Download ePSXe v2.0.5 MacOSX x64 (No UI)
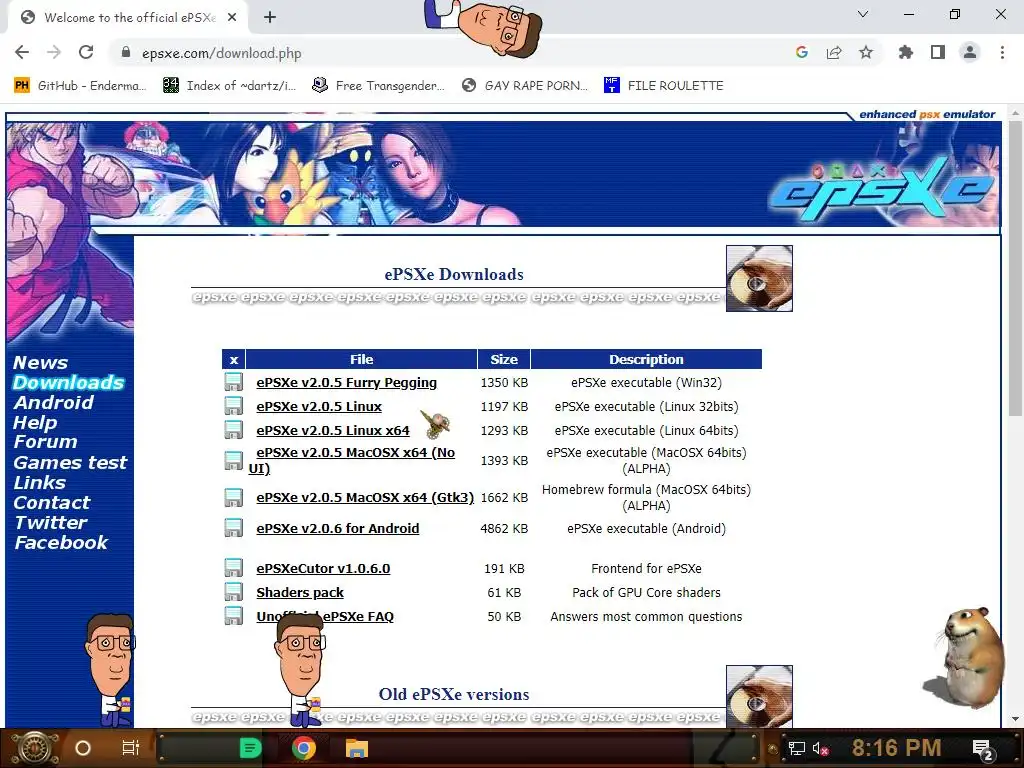This screenshot has width=1024, height=768. coord(355,453)
